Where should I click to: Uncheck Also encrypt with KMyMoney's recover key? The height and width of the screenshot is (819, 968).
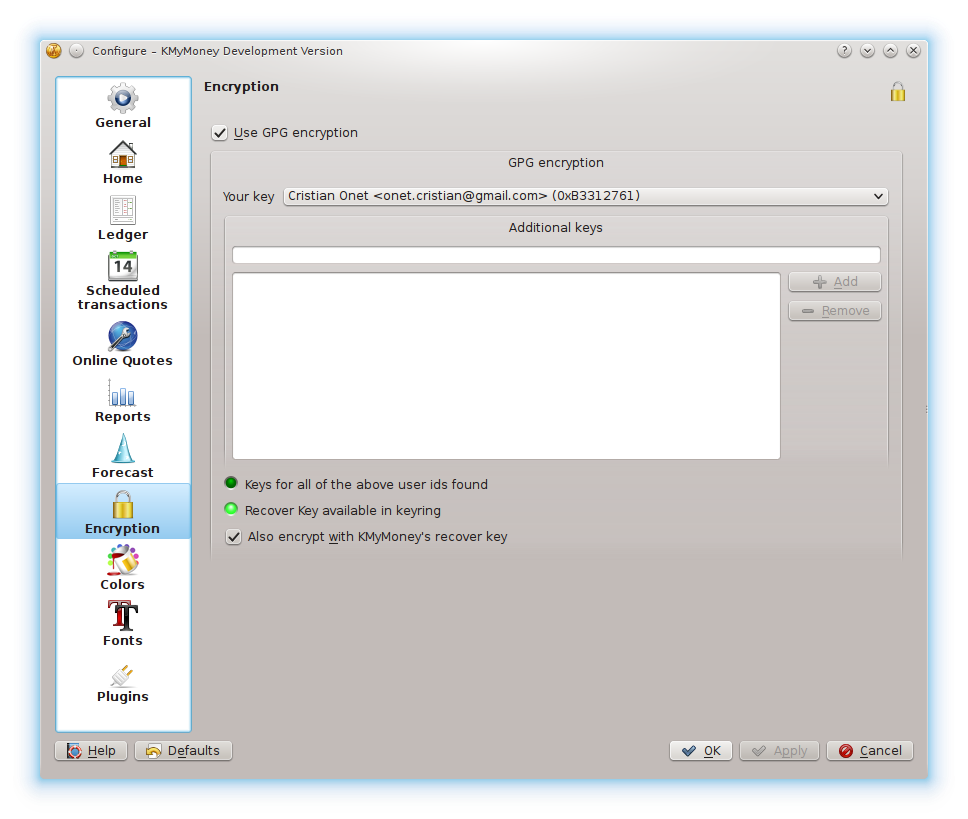234,537
